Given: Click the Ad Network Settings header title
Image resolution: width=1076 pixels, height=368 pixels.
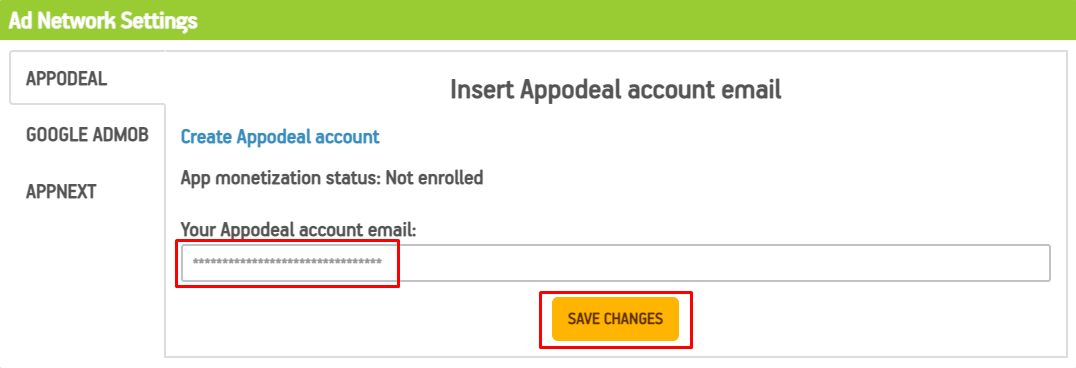Looking at the screenshot, I should (x=103, y=21).
